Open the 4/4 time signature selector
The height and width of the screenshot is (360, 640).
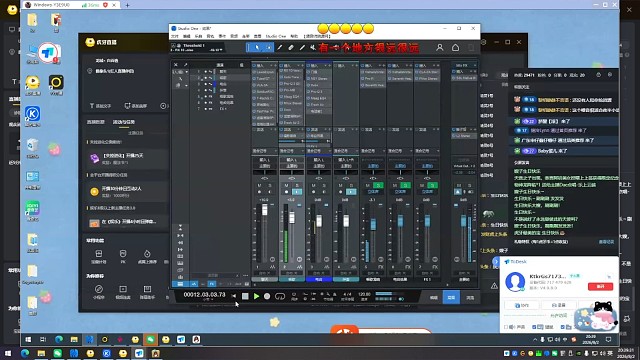coord(347,294)
